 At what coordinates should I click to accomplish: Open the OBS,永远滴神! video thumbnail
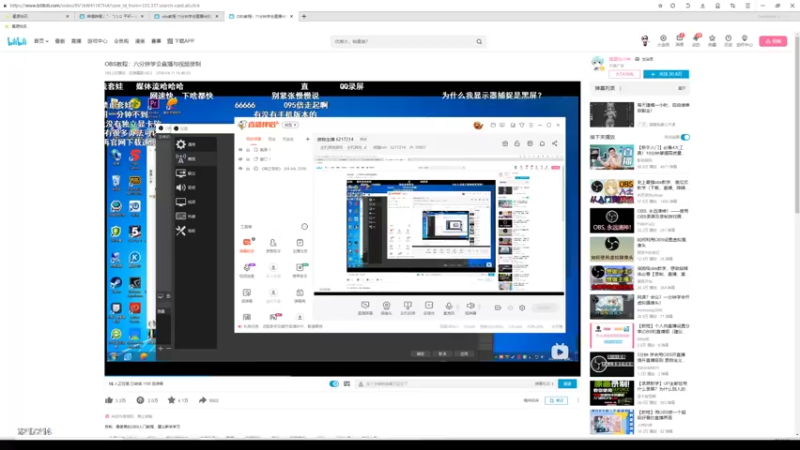[612, 220]
